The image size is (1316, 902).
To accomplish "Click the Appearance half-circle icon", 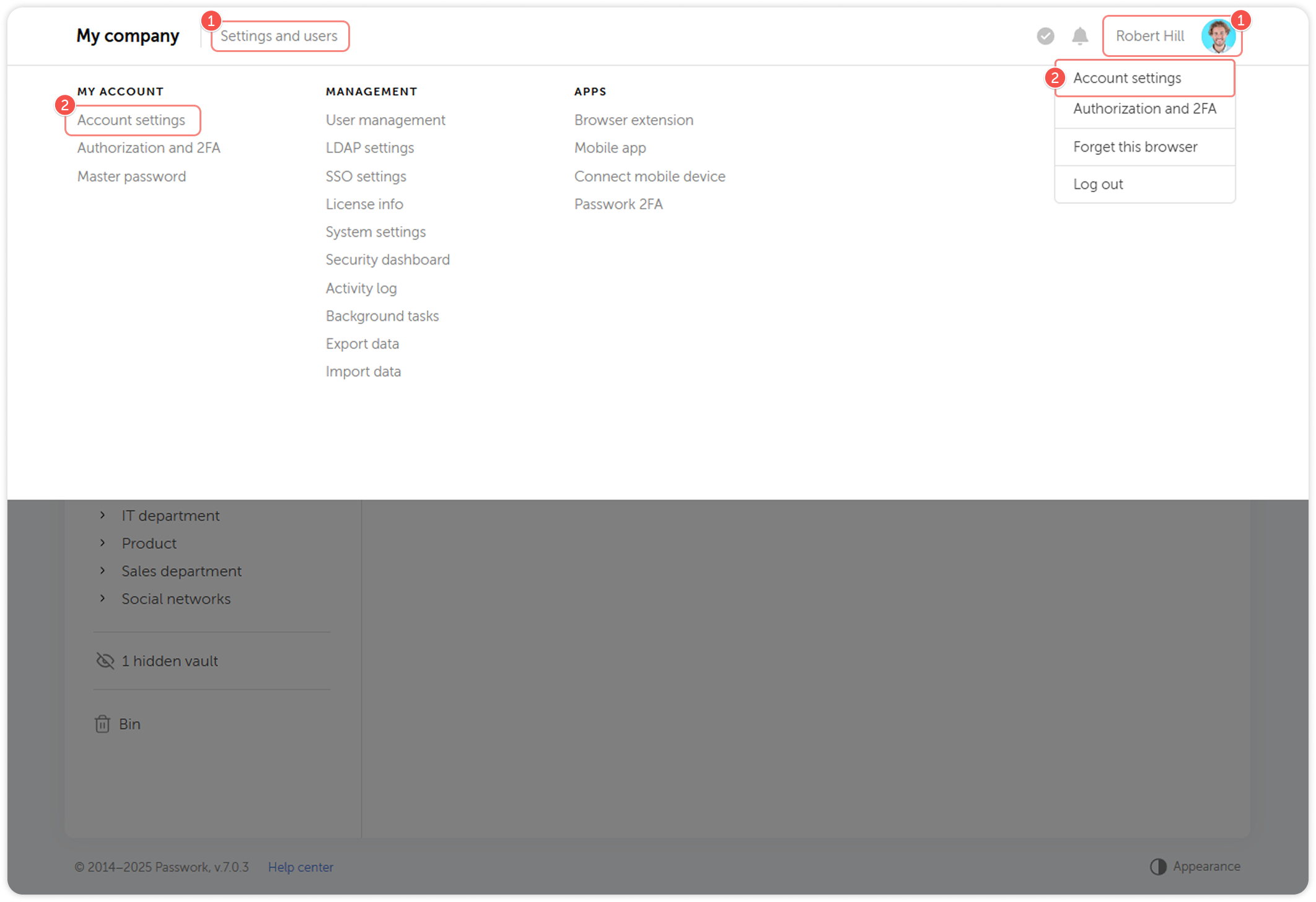I will (x=1158, y=866).
